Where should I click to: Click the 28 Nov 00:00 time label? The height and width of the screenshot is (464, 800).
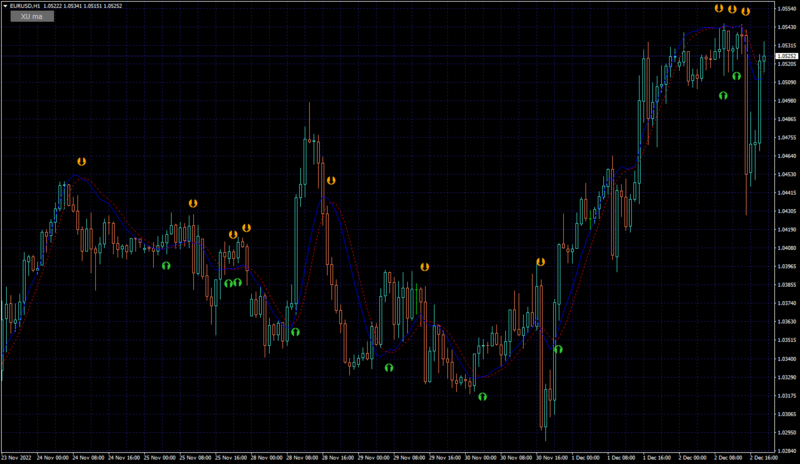(x=266, y=458)
